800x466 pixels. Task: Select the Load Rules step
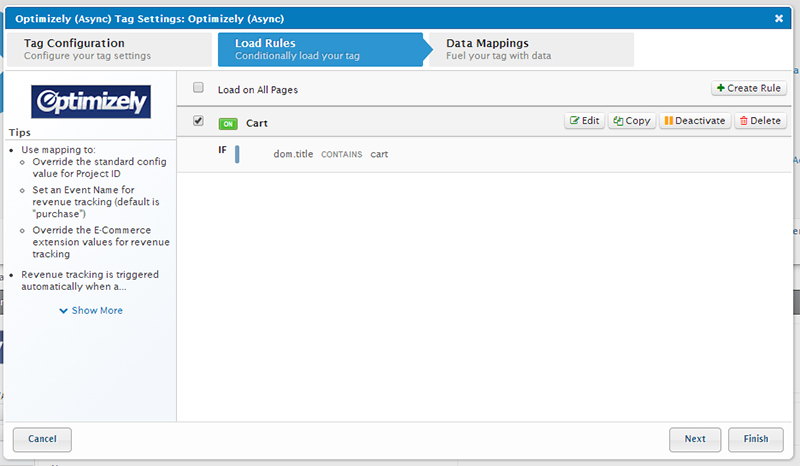[320, 49]
